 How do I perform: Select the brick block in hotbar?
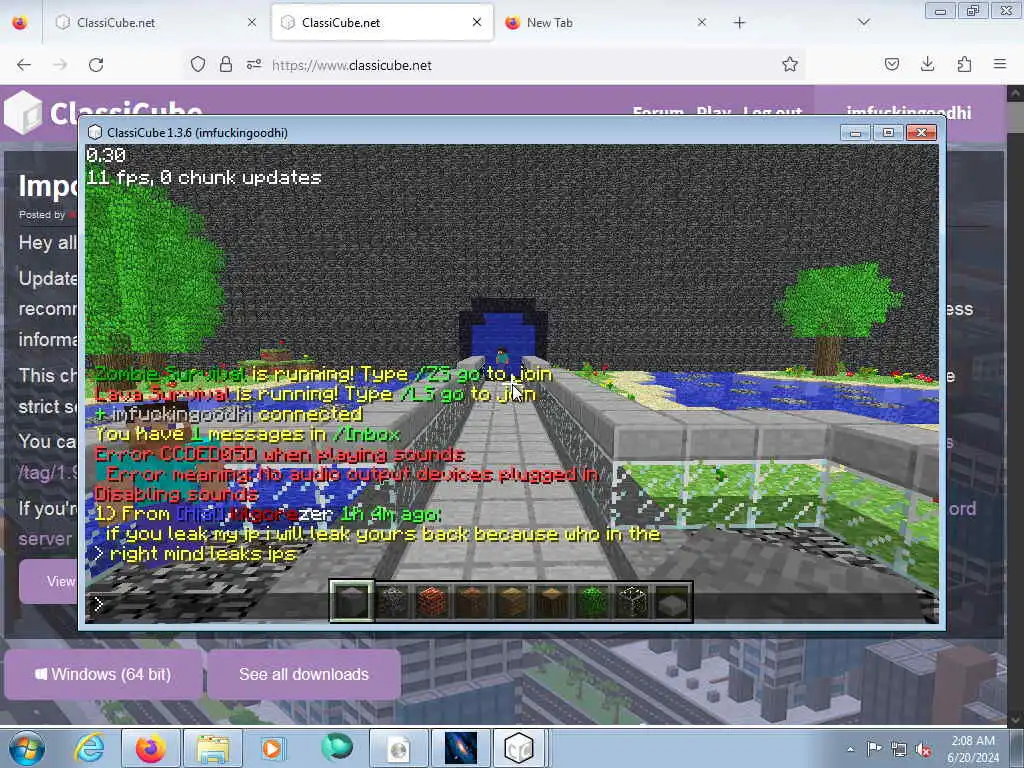coord(432,601)
